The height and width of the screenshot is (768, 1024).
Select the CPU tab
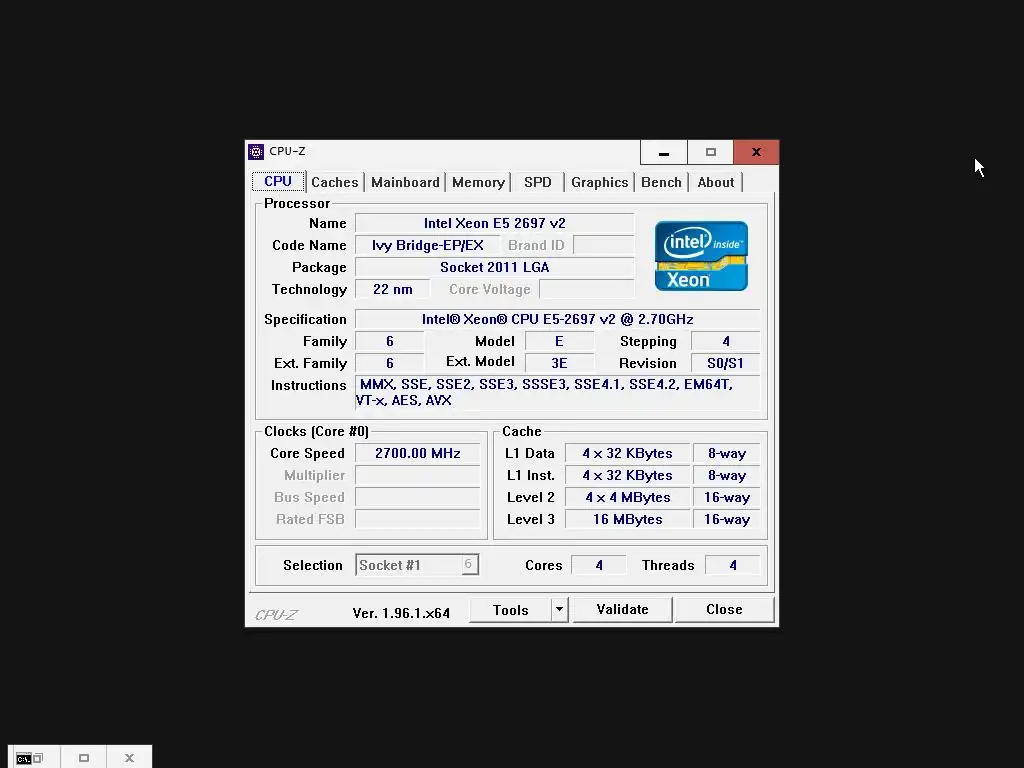point(278,181)
